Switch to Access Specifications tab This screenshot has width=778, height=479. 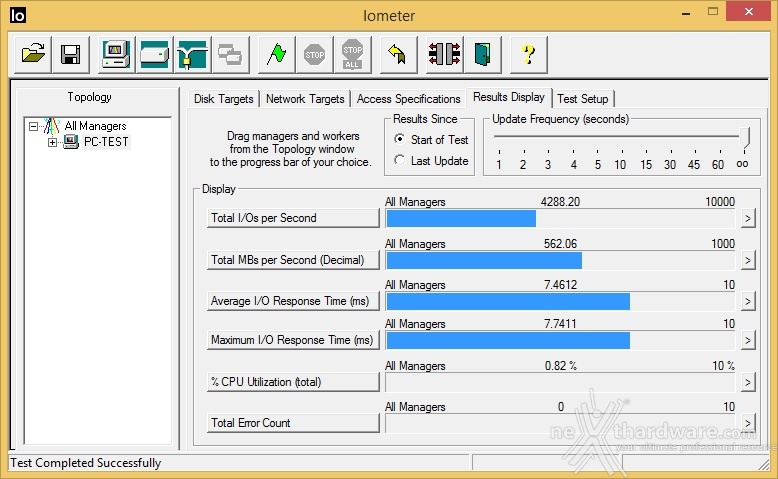coord(408,99)
